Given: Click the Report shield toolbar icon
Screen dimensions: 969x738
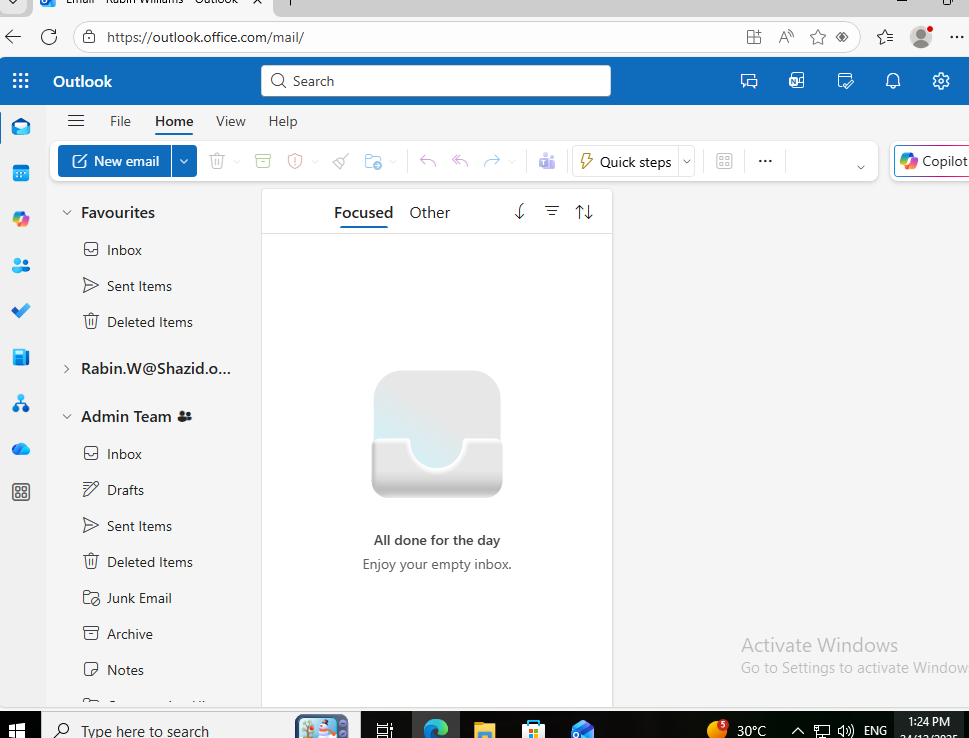Looking at the screenshot, I should (x=295, y=161).
